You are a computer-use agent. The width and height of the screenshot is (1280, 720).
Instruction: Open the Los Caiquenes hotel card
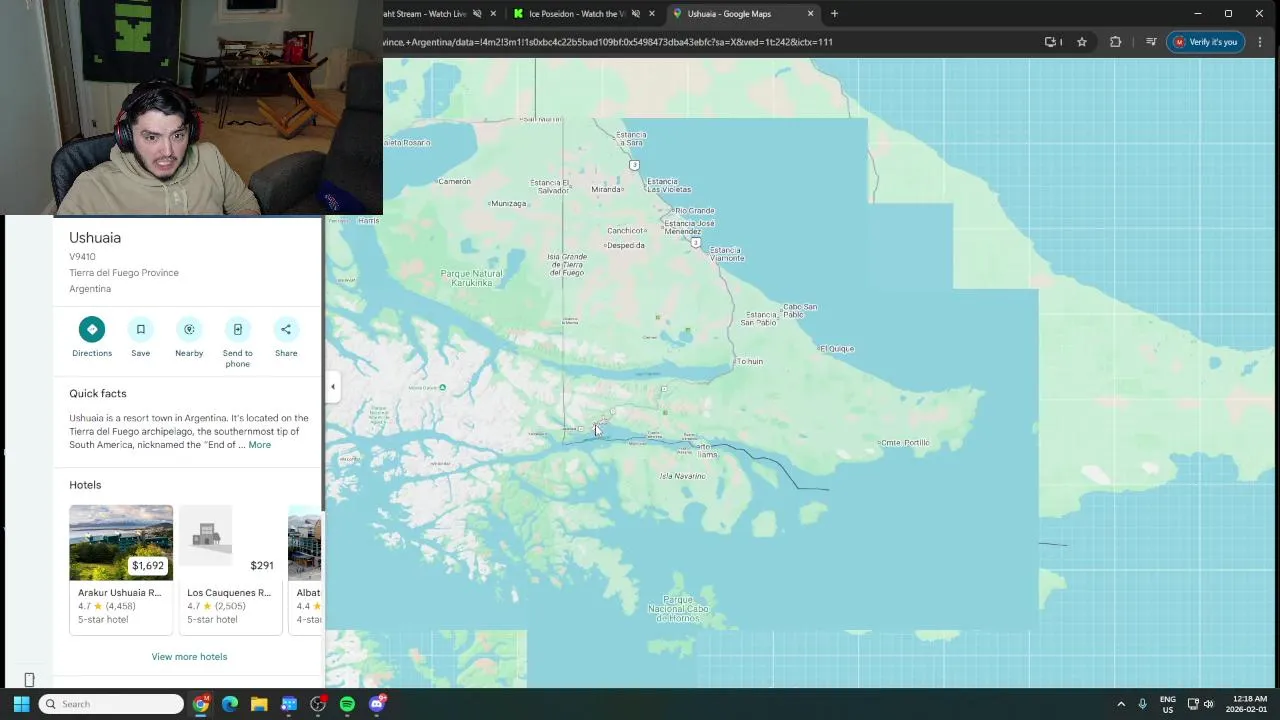point(230,568)
